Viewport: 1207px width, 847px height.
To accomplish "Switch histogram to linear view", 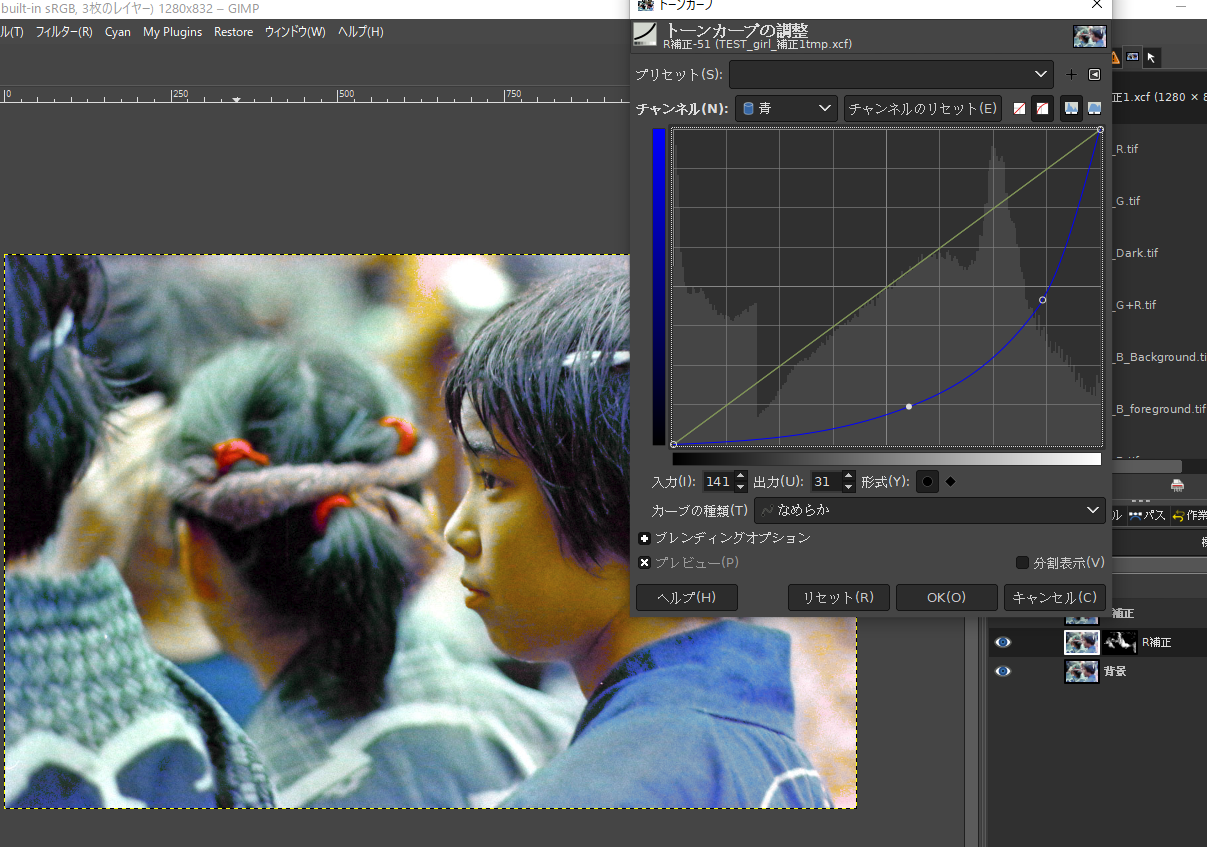I will tap(1072, 108).
